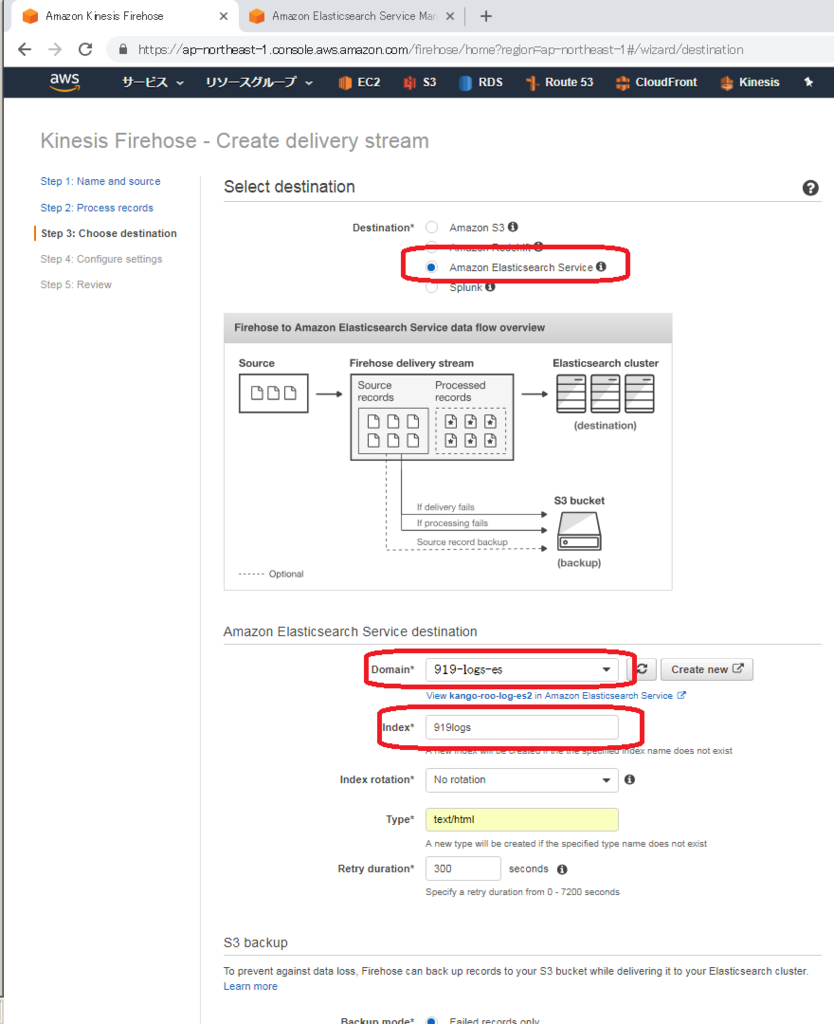View kango-roo-log-es2 in Elasticsearch Service
Viewport: 834px width, 1024px height.
point(556,696)
